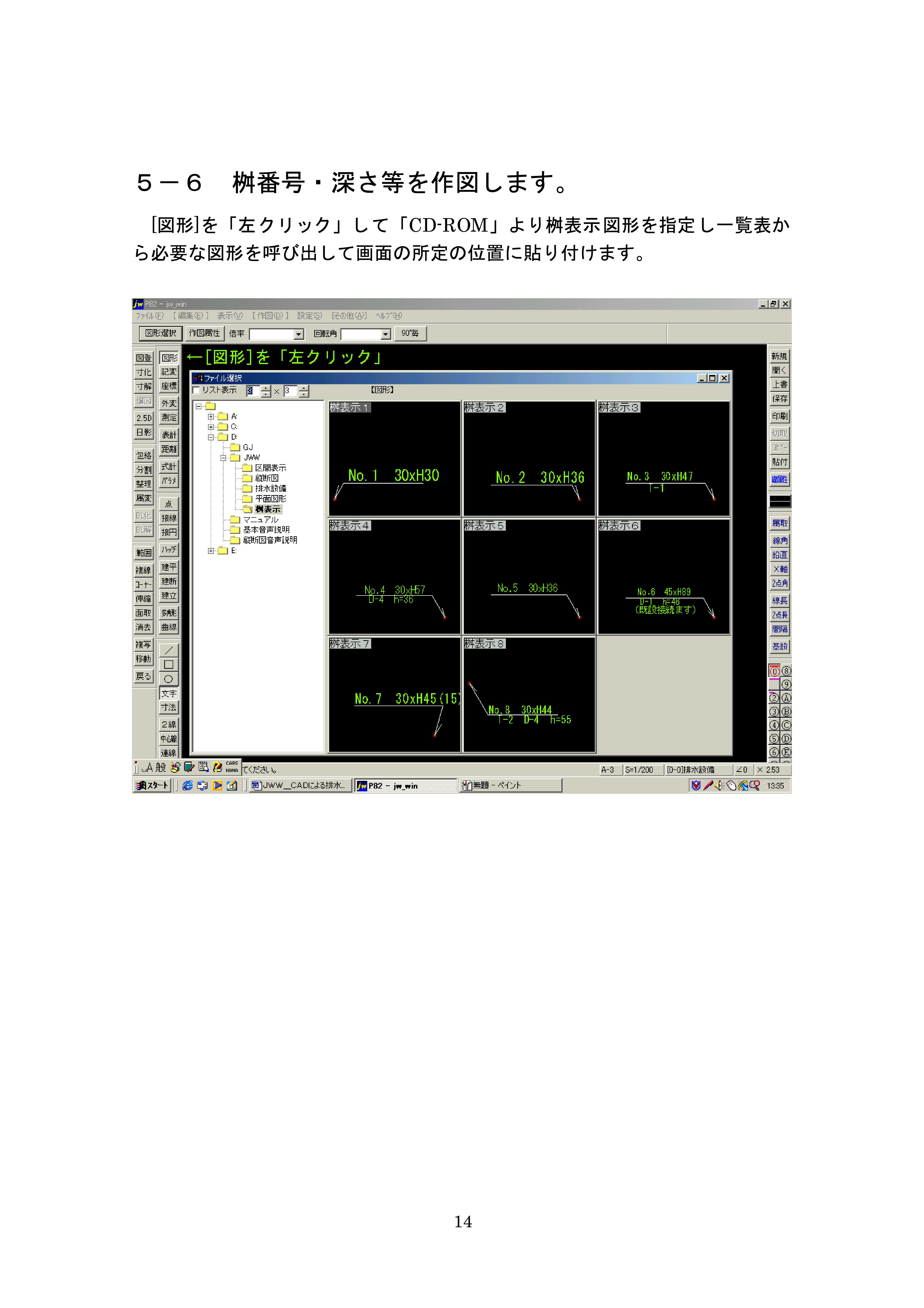Viewport: 924px width, 1308px height.
Task: Open the [作図(D)] menu
Action: [270, 316]
